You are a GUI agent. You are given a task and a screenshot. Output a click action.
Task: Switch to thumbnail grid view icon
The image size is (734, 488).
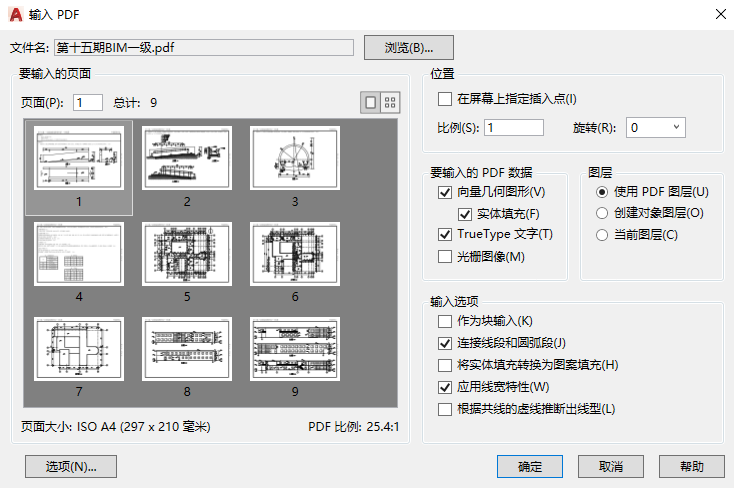point(390,102)
